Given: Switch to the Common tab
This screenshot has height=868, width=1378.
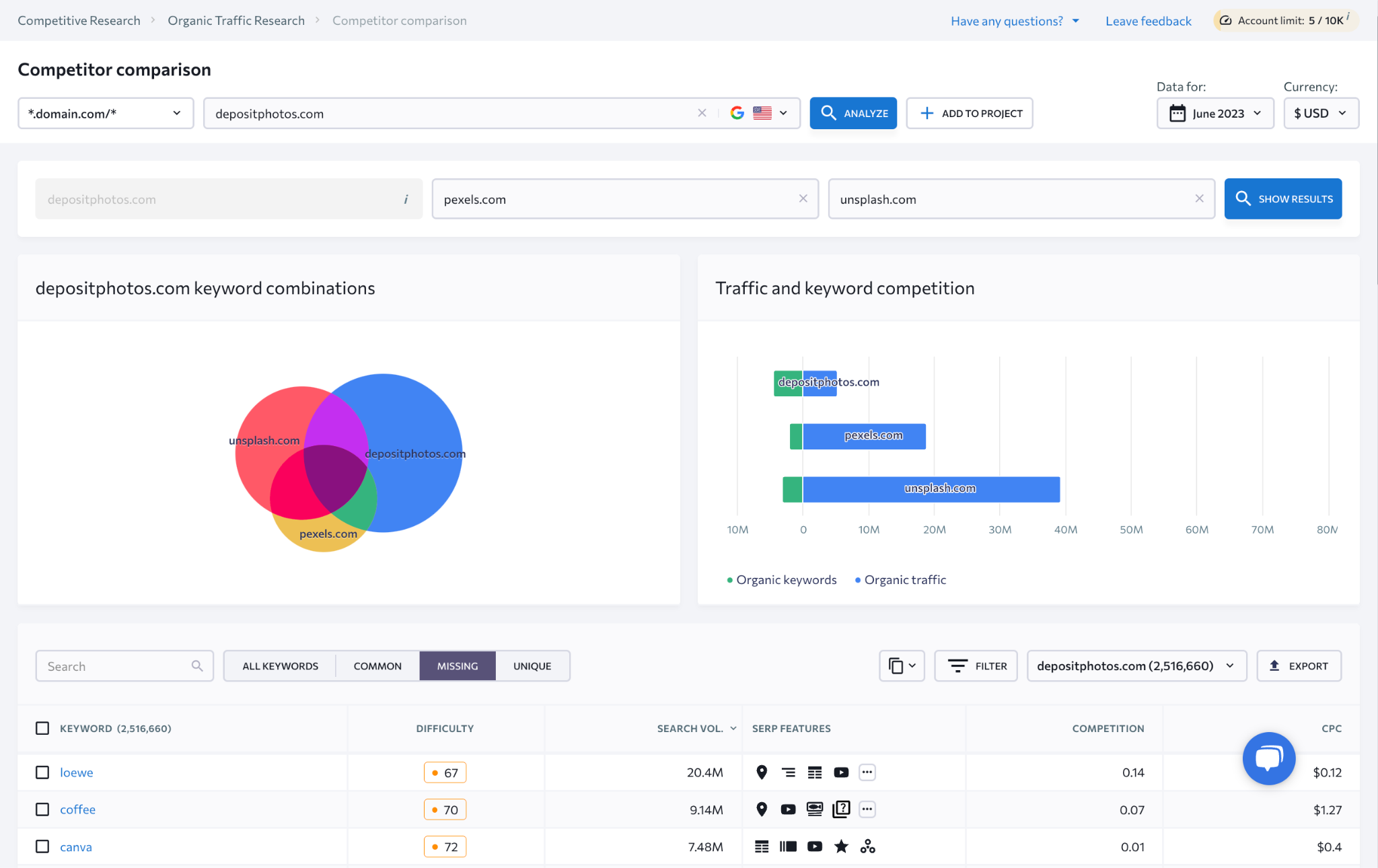Looking at the screenshot, I should coord(377,665).
